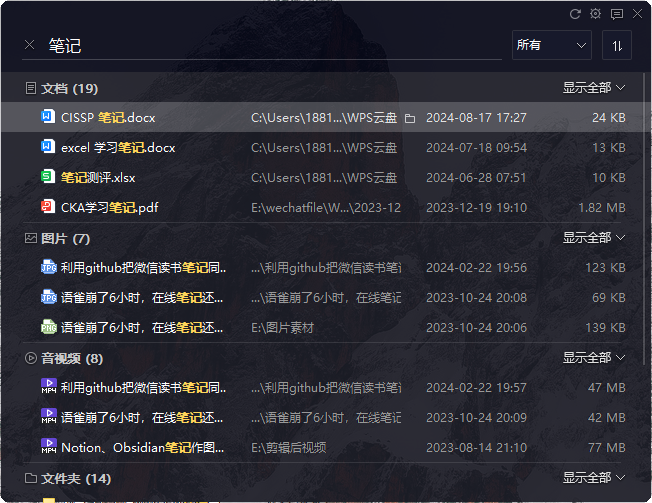Click the play icon beside 音视频 (8)

point(30,358)
